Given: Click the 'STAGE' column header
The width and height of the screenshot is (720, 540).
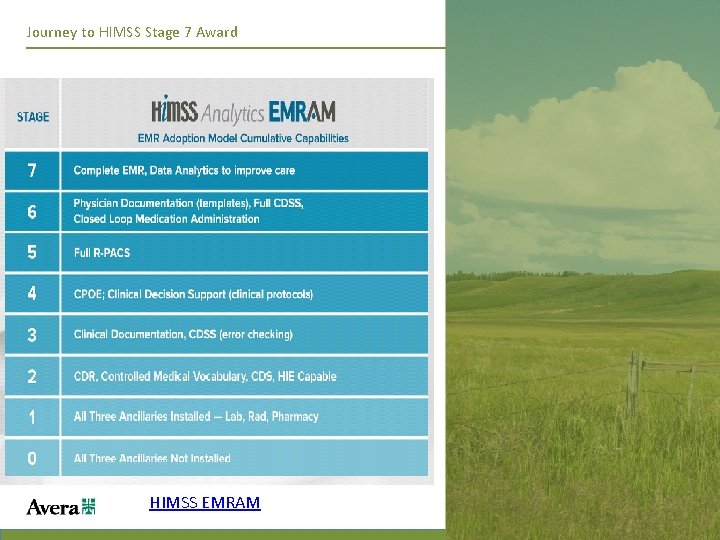Looking at the screenshot, I should pos(33,117).
